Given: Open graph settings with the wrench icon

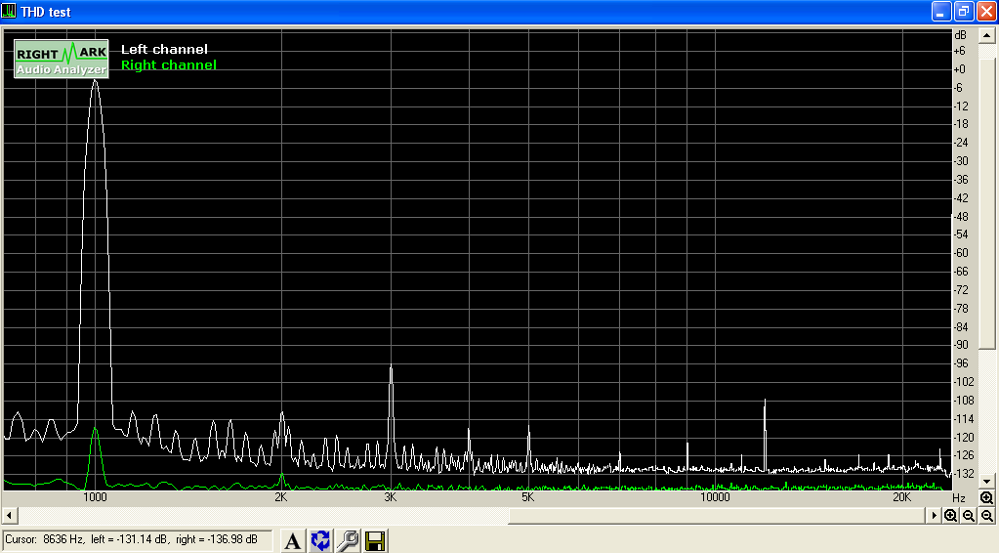Looking at the screenshot, I should pos(348,541).
